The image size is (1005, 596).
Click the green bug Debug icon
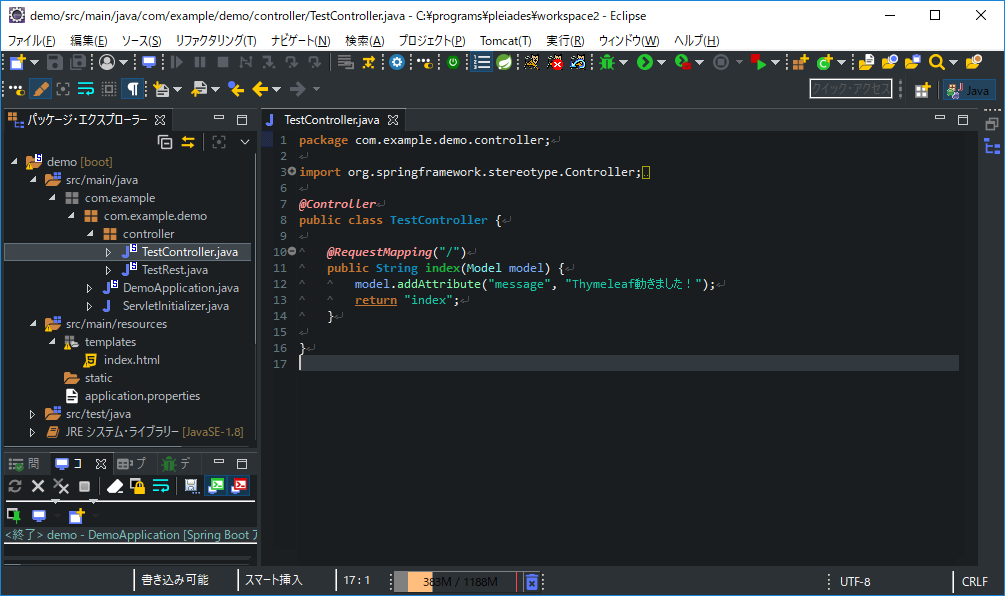tap(607, 62)
